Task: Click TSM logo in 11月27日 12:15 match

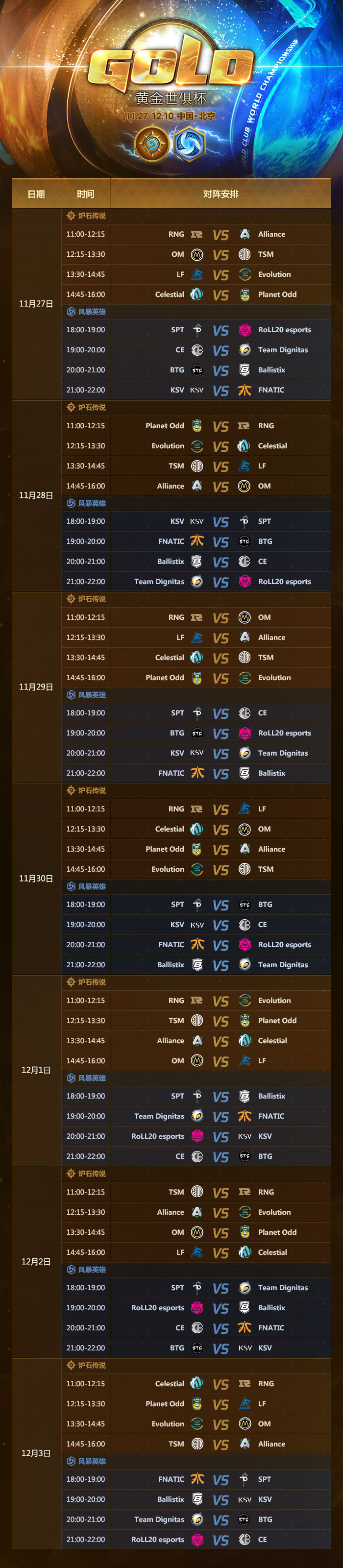Action: pyautogui.click(x=245, y=254)
